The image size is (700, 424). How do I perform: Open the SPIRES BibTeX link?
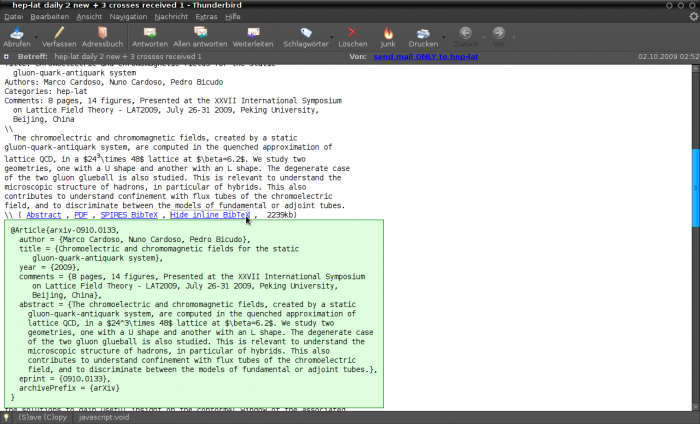pyautogui.click(x=129, y=215)
